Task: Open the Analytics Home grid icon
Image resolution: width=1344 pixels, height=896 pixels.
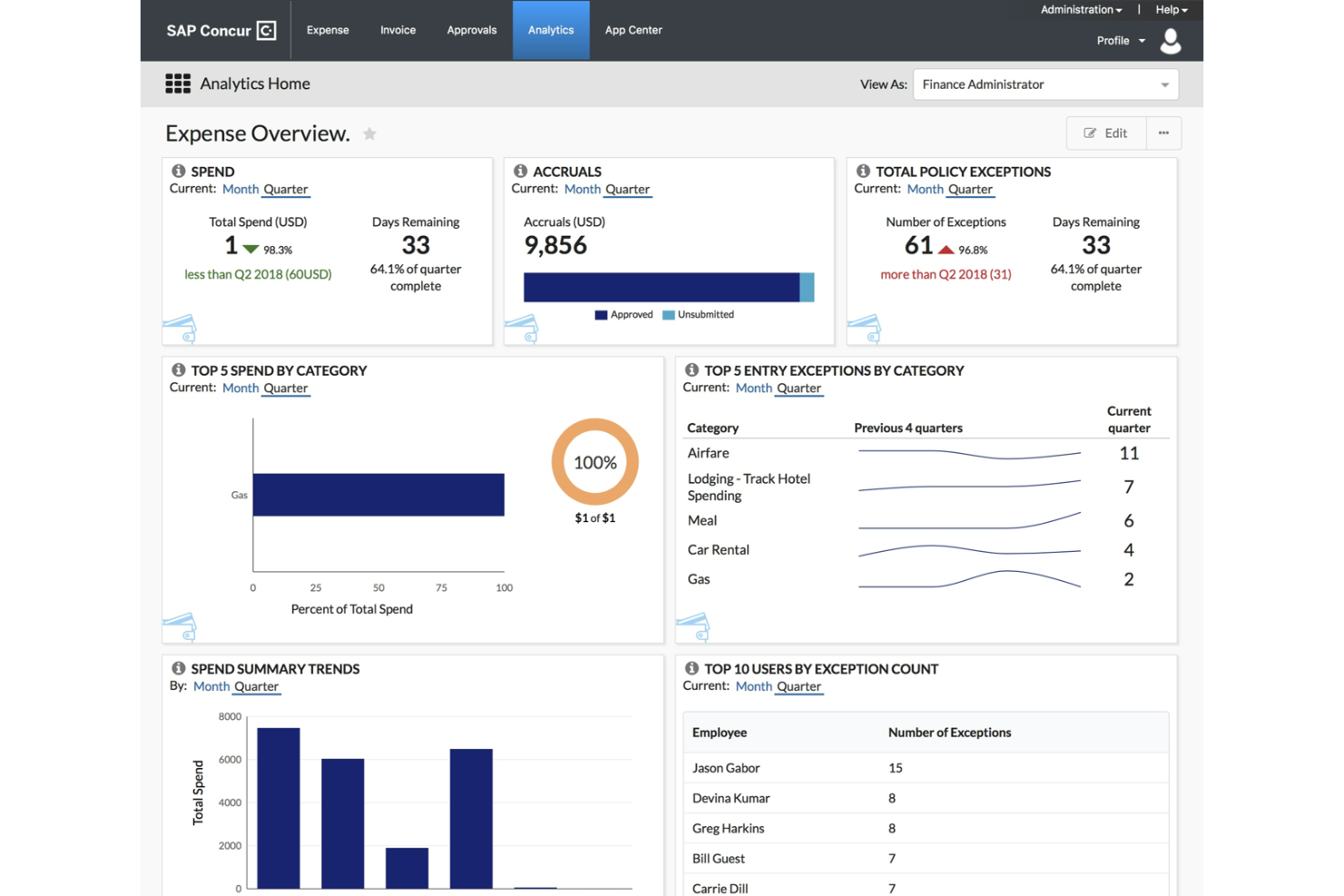Action: [178, 83]
